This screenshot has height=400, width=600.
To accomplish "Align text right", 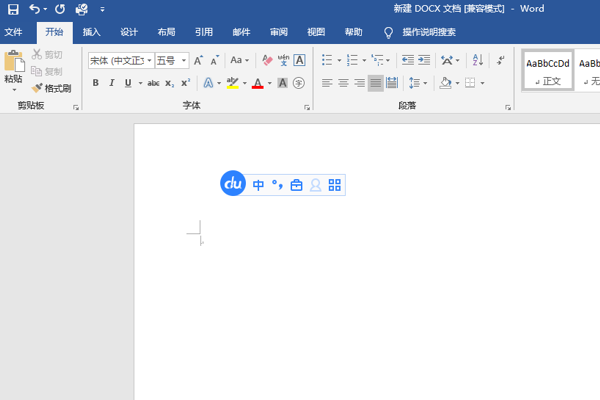I will point(359,83).
